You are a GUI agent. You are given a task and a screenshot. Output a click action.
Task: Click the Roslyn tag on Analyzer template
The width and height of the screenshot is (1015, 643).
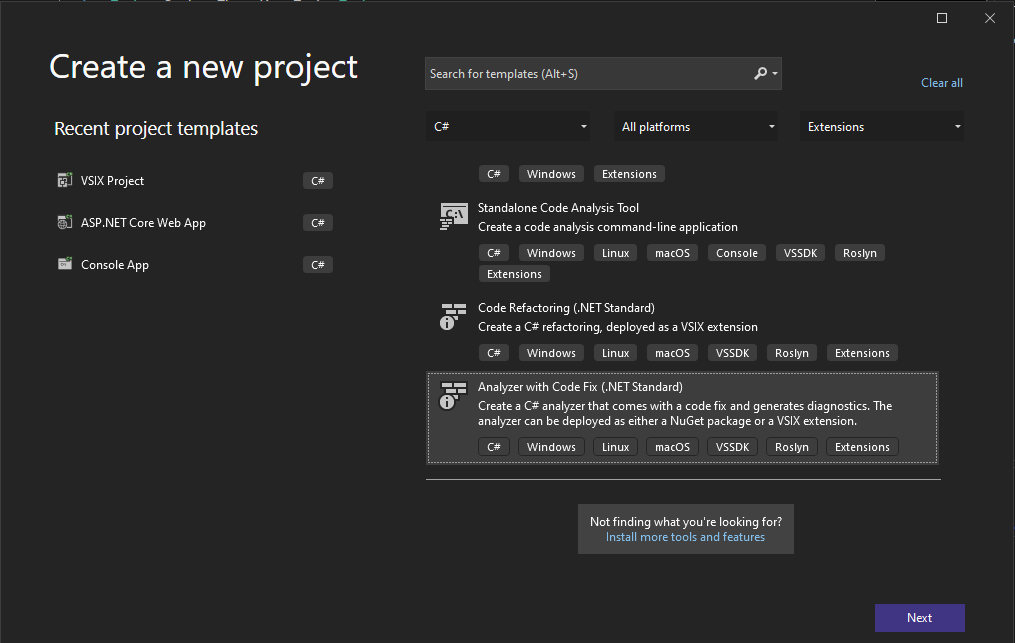791,446
